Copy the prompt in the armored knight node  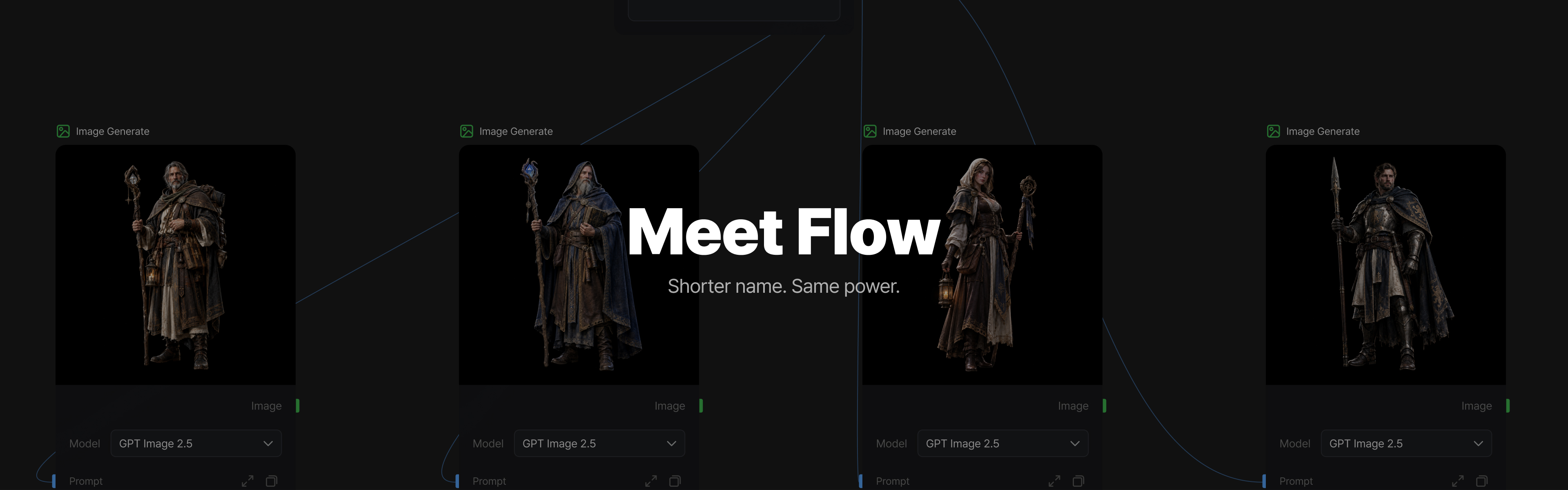[x=1482, y=481]
